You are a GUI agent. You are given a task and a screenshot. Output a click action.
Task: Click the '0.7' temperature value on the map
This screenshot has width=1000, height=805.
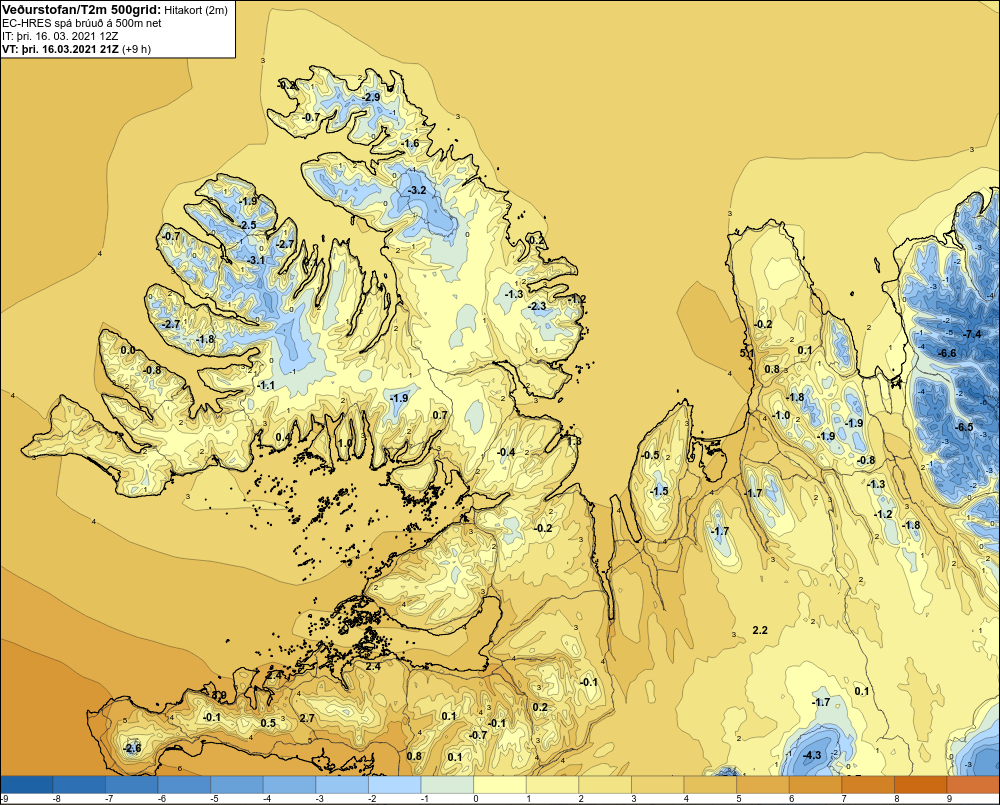point(440,415)
